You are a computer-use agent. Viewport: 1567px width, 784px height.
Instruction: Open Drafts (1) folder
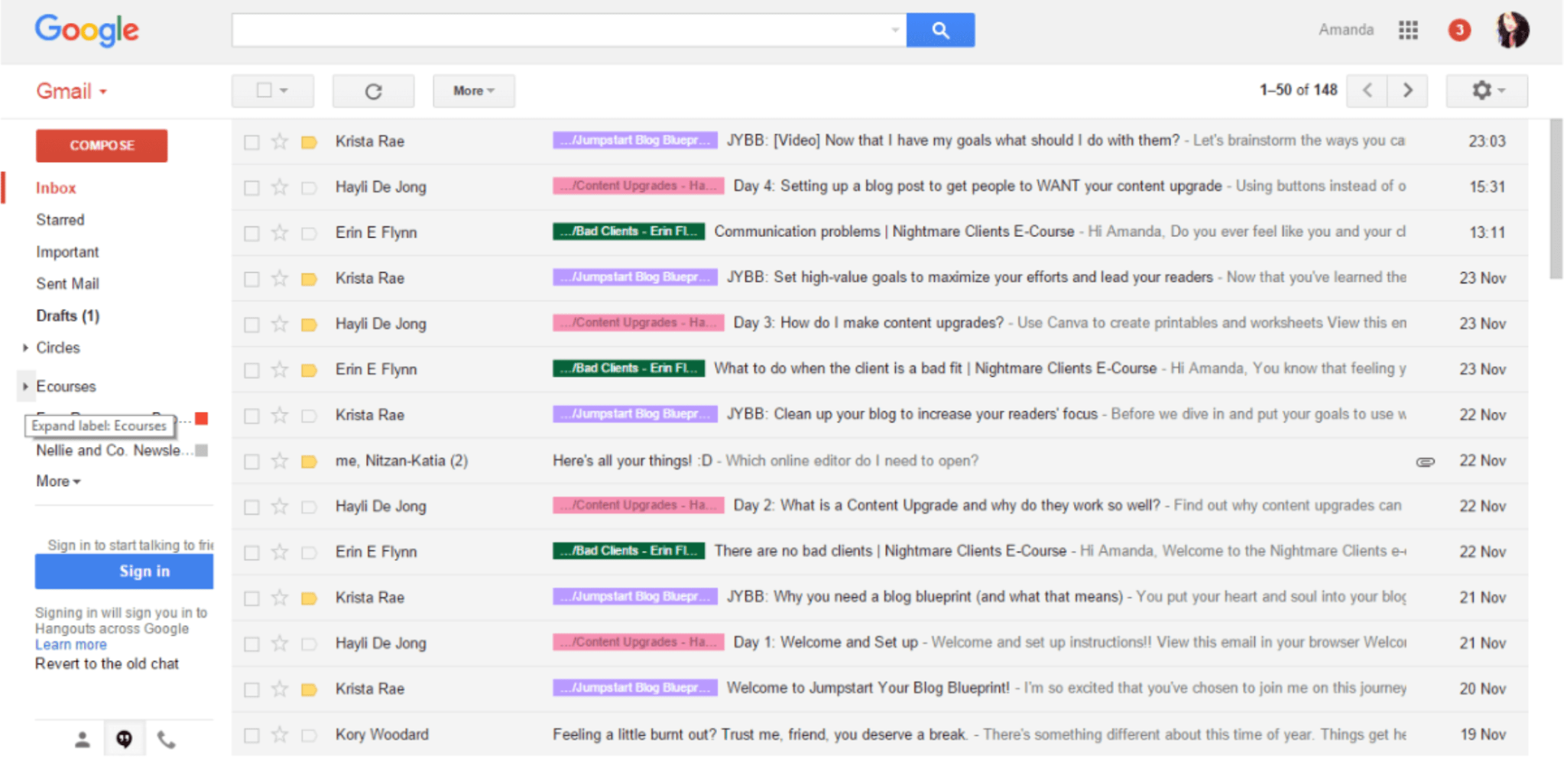click(x=67, y=316)
